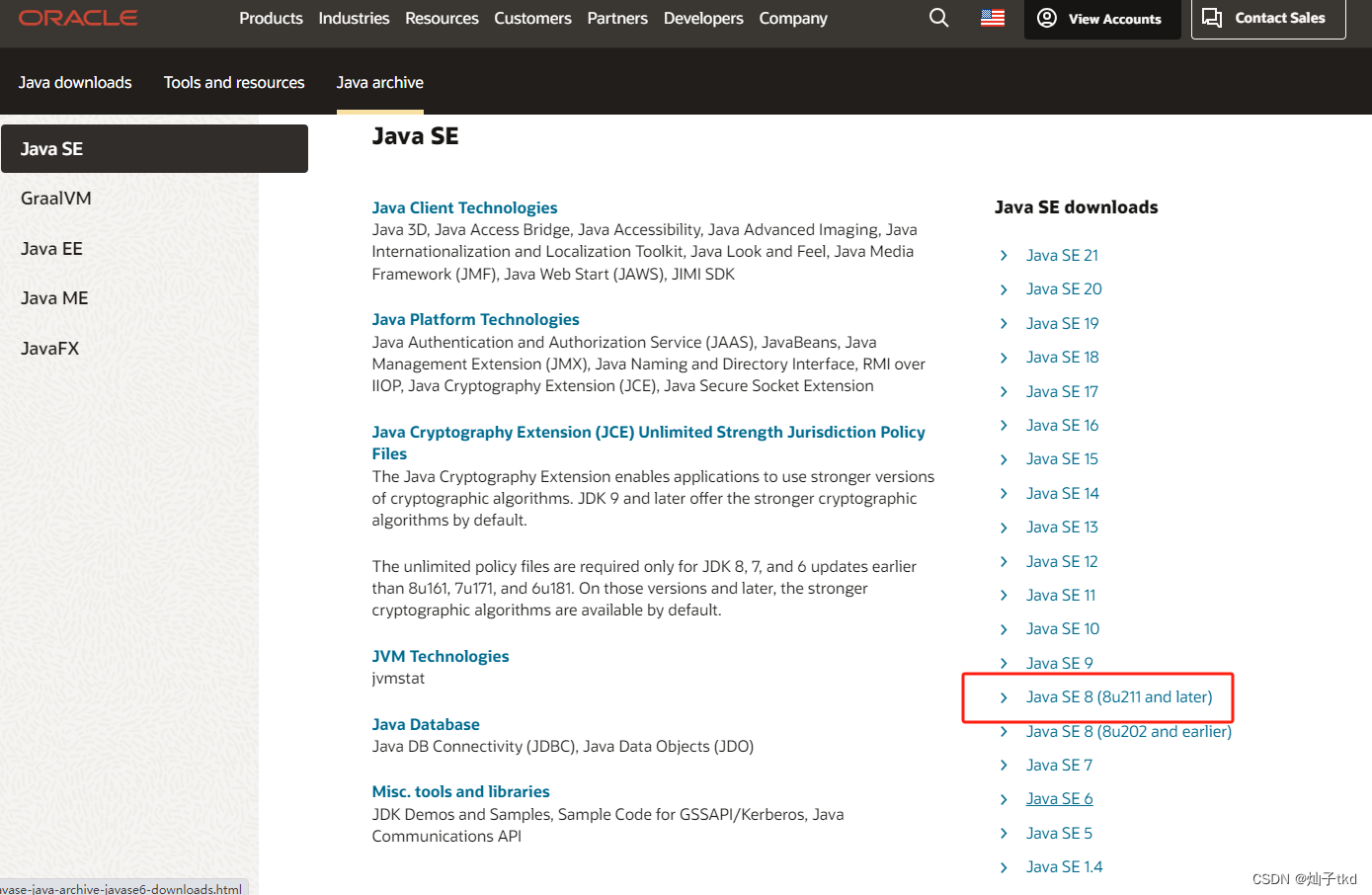Click the search magnifier icon

[x=939, y=18]
